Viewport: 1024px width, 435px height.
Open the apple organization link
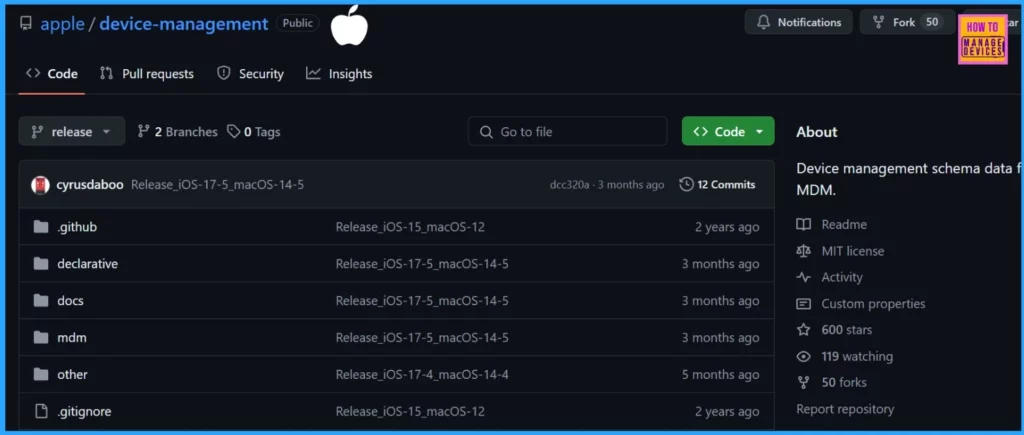coord(63,24)
